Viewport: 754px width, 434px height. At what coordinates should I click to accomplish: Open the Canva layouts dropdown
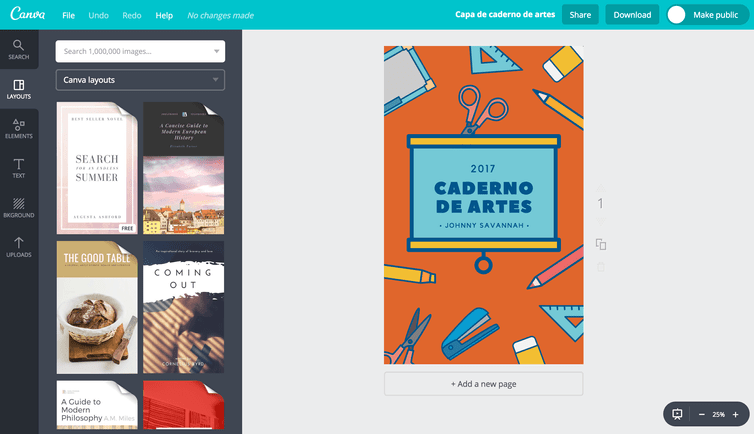pyautogui.click(x=140, y=80)
